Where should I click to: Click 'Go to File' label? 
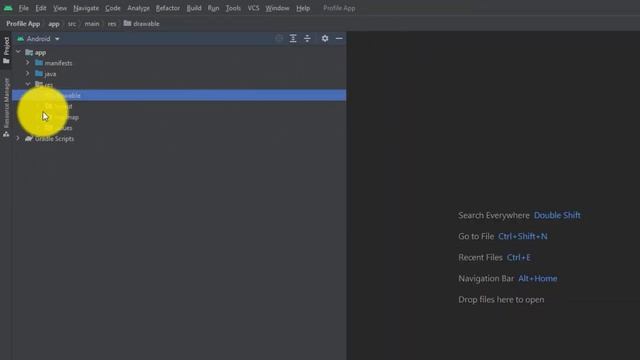[x=476, y=236]
